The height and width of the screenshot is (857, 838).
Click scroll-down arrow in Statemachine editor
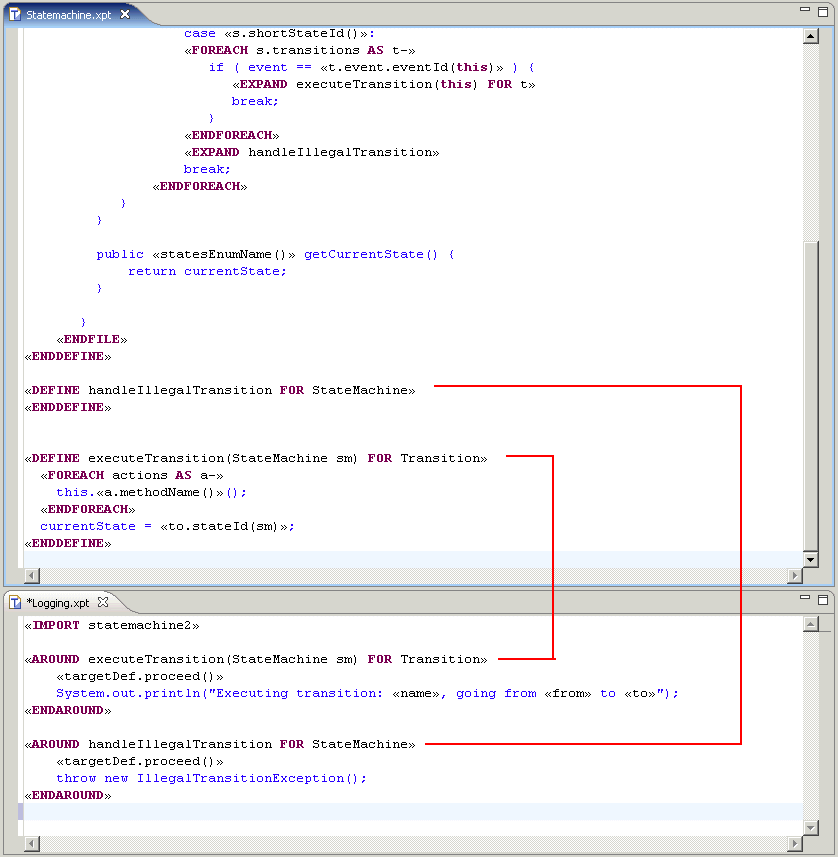click(x=811, y=560)
